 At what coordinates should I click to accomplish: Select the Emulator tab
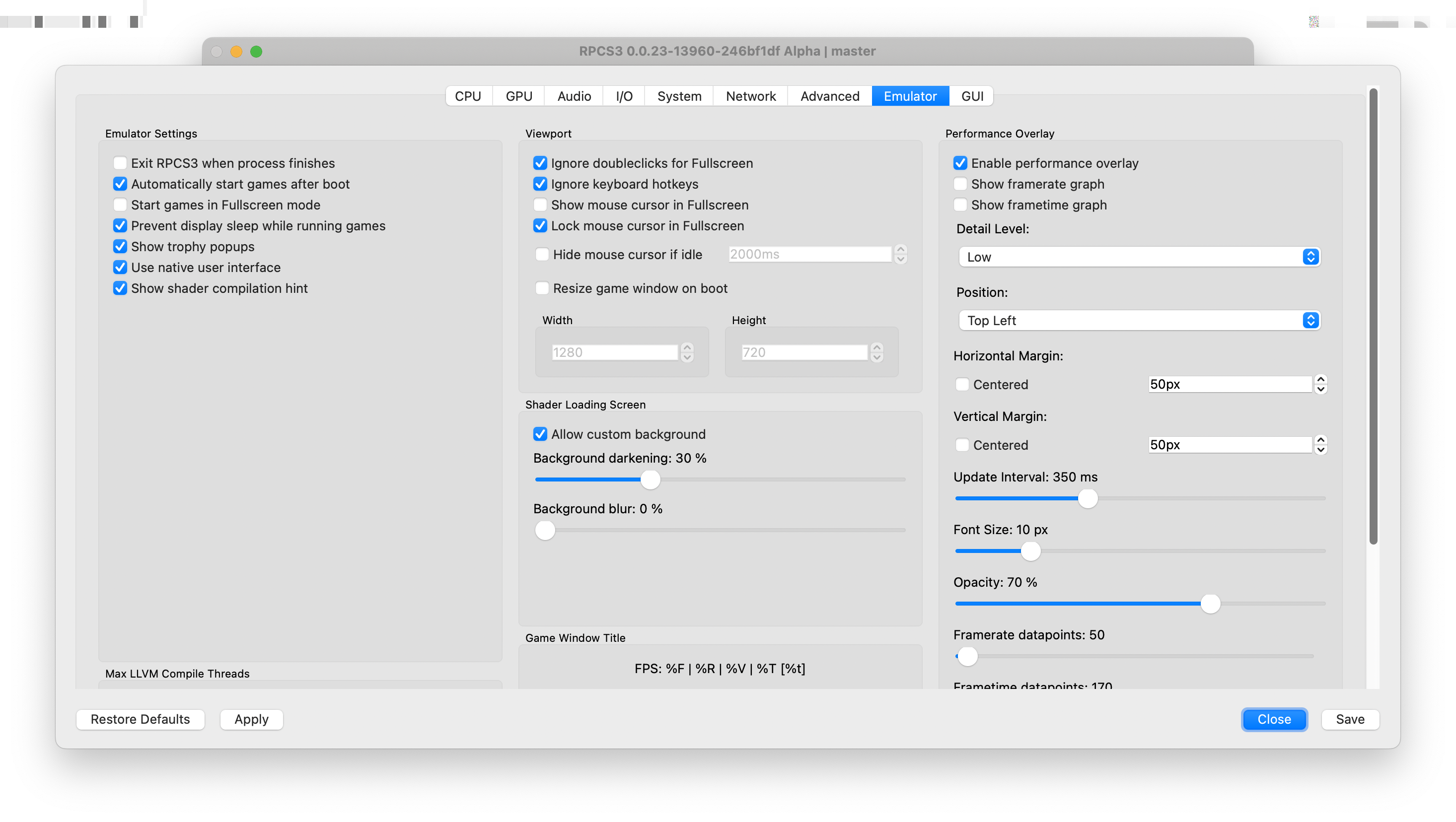coord(910,96)
